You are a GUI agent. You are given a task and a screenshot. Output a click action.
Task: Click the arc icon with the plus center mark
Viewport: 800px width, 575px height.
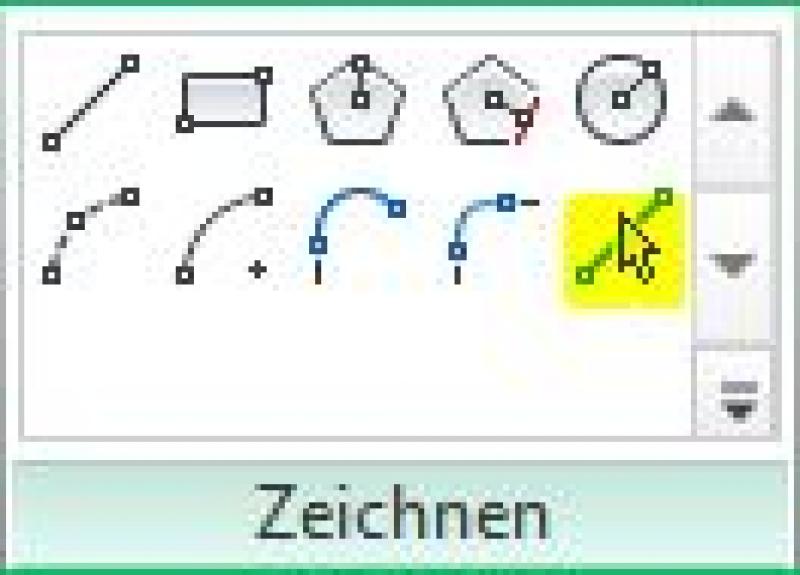224,236
